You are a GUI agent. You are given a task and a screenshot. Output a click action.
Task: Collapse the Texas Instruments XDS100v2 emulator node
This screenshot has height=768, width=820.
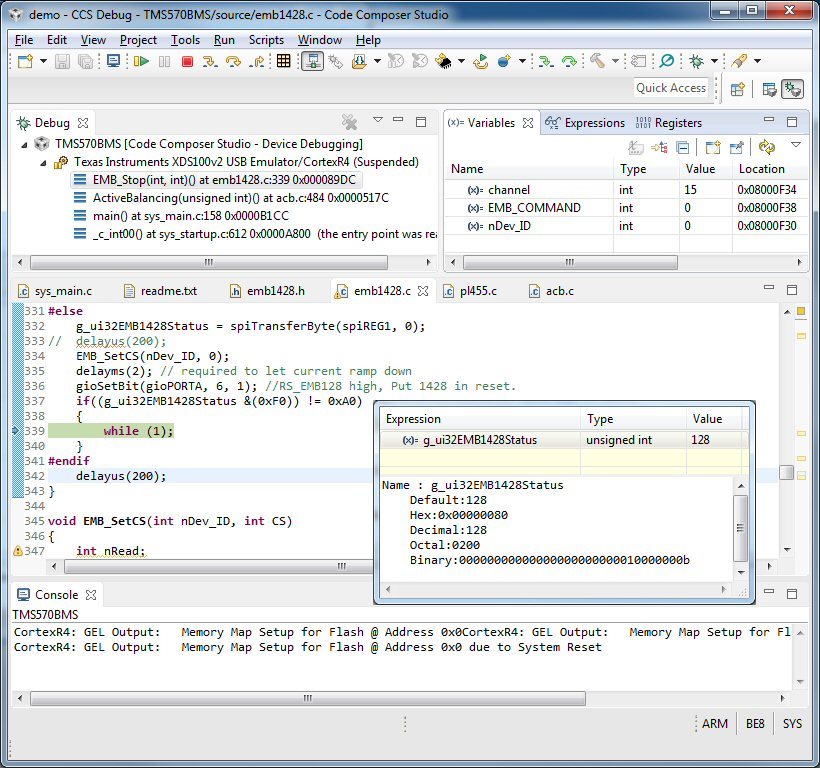tap(43, 163)
